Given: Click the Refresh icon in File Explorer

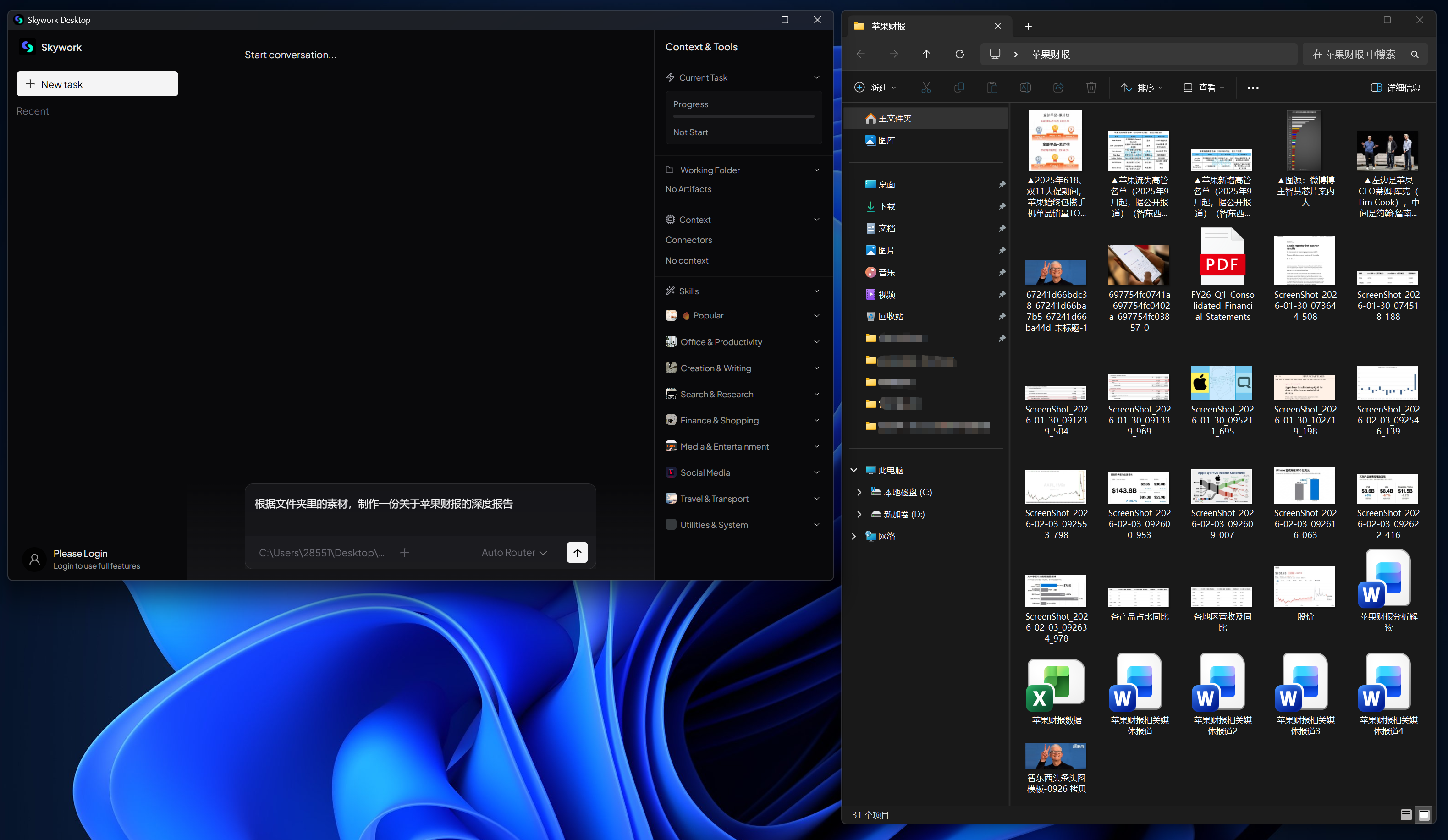Looking at the screenshot, I should (959, 54).
